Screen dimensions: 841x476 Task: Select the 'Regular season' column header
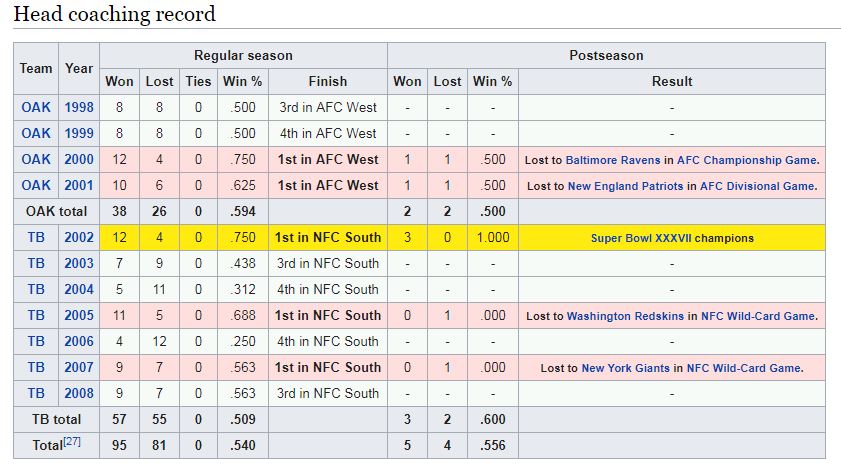[243, 55]
